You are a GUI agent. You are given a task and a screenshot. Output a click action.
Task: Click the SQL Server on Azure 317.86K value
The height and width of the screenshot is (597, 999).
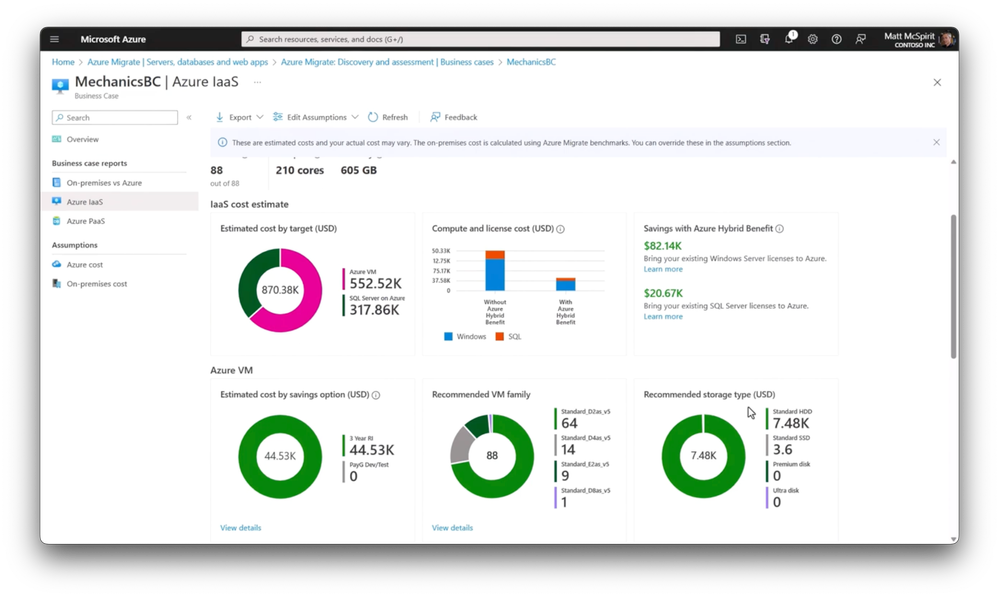tap(374, 310)
